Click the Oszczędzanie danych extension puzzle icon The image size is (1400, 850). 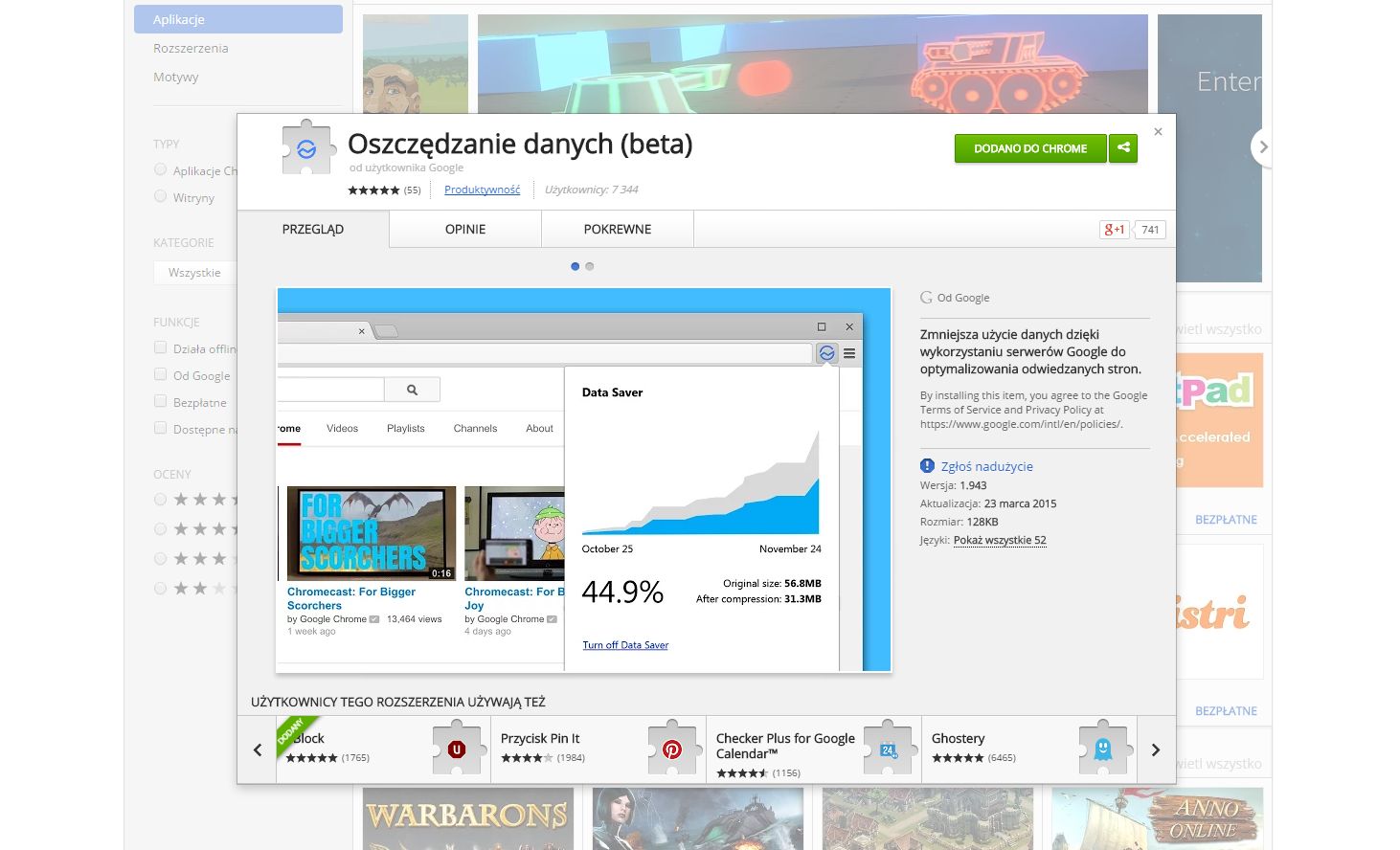click(x=307, y=148)
